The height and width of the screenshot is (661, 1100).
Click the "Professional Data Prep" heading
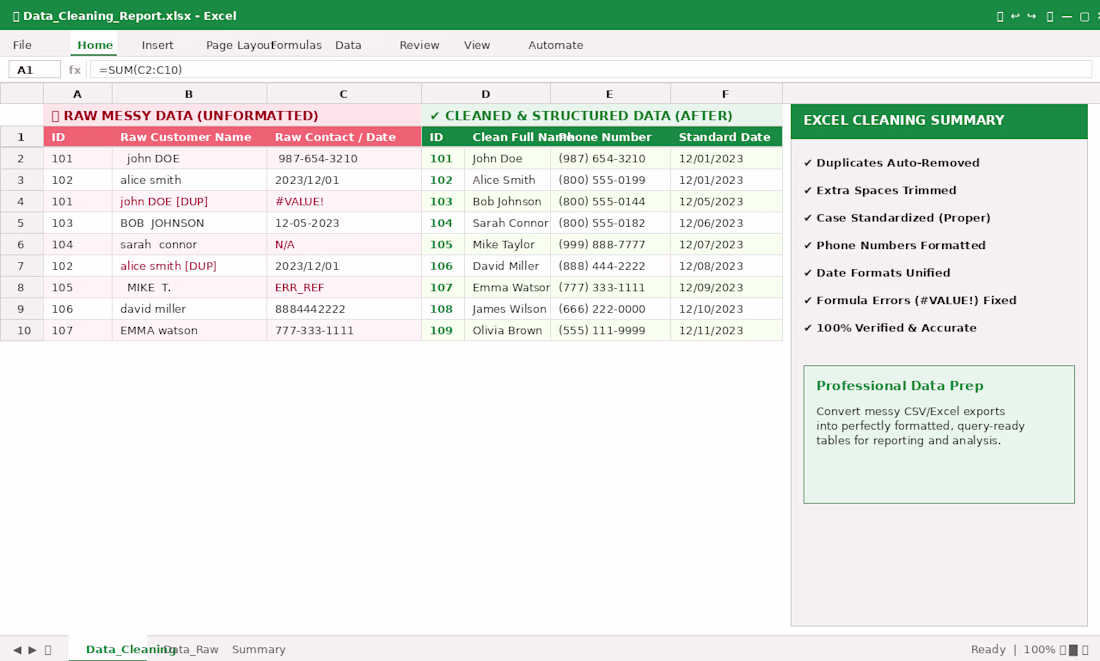point(899,385)
